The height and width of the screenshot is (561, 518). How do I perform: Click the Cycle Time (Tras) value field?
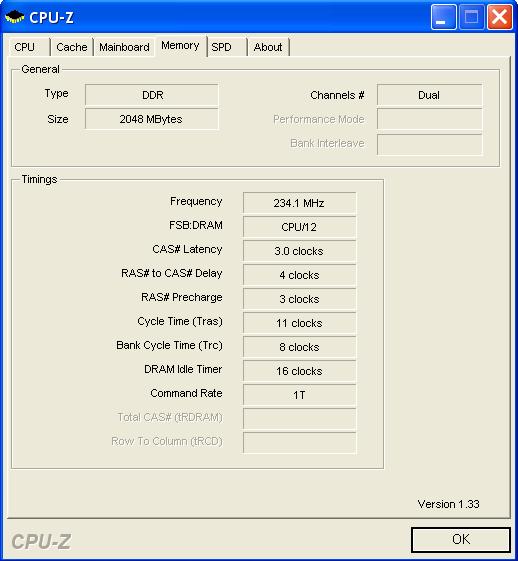(x=299, y=323)
